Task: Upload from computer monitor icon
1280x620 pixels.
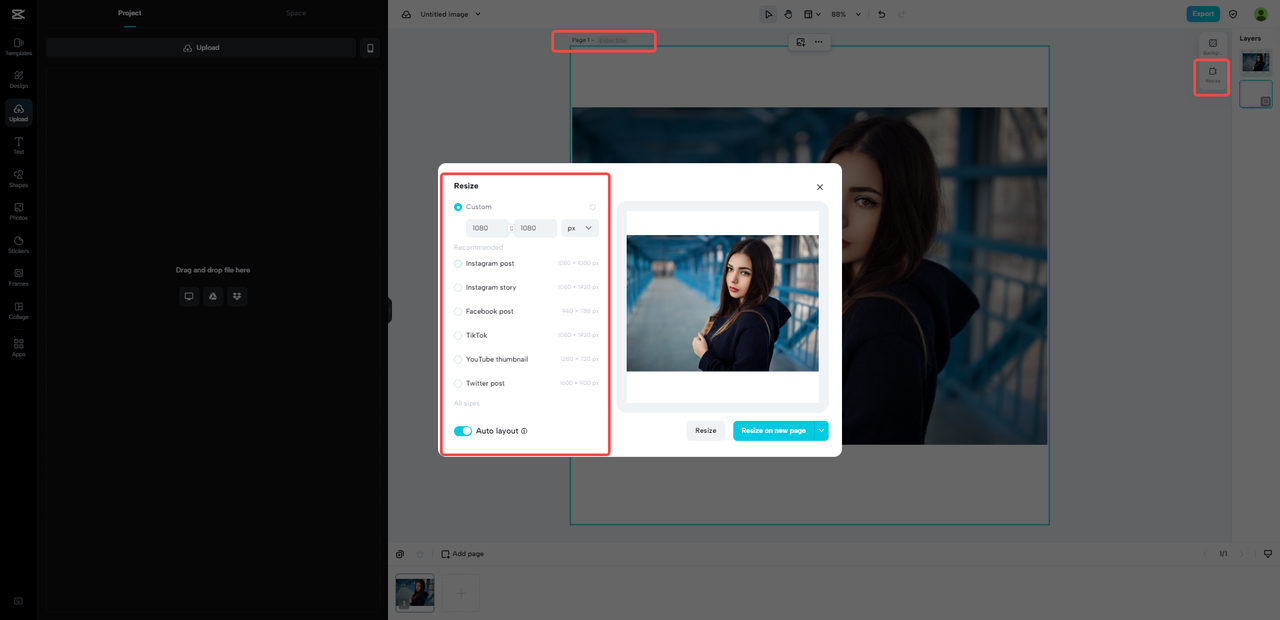Action: click(189, 296)
